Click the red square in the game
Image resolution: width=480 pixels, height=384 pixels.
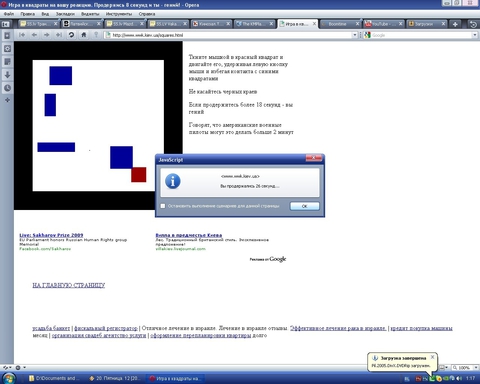tap(139, 175)
